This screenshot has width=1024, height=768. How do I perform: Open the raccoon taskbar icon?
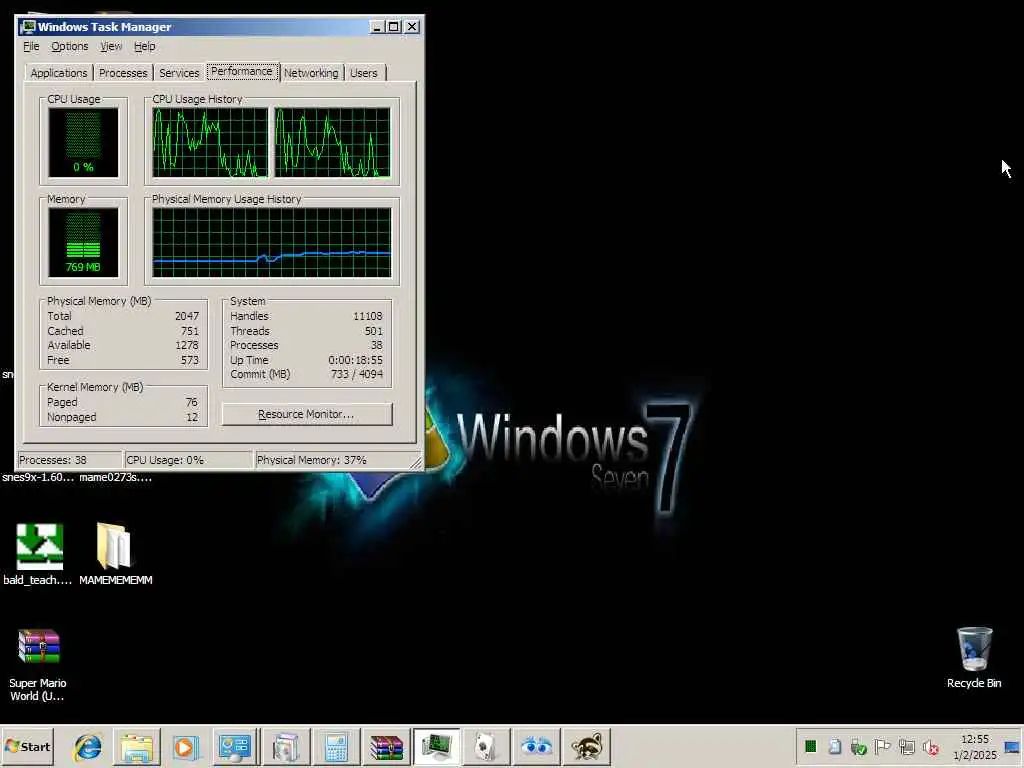(586, 747)
